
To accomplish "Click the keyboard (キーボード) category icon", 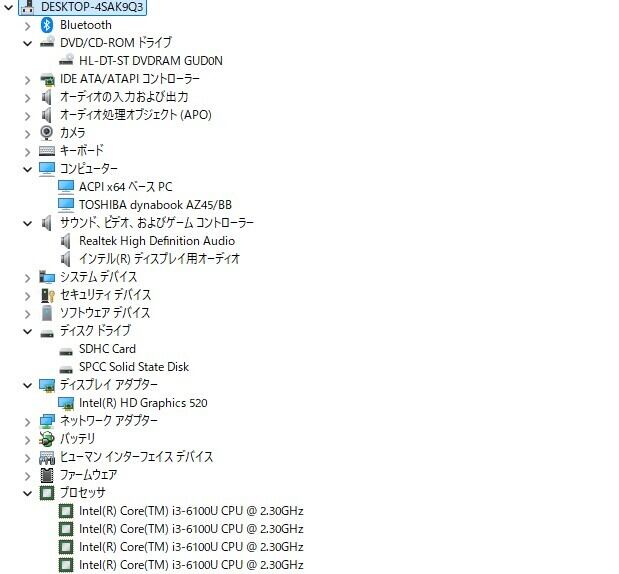I will coord(47,151).
